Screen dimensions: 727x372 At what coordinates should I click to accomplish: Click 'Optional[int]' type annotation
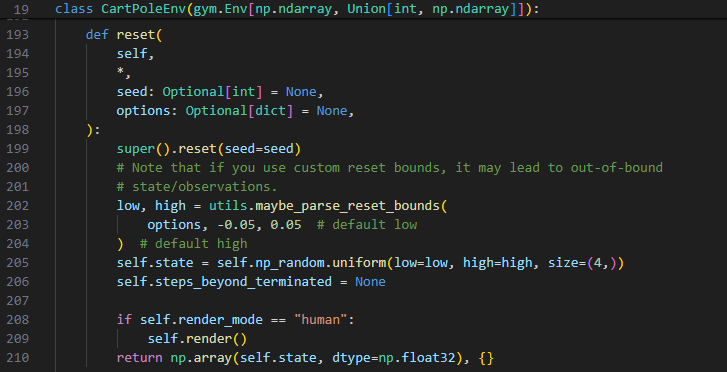(x=212, y=92)
